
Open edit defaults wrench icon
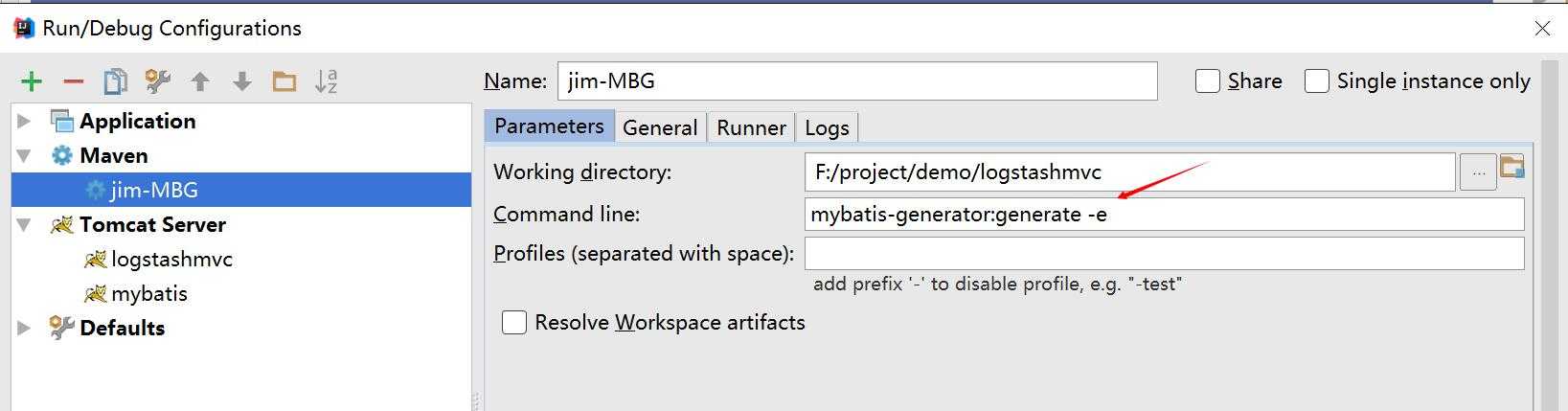158,82
